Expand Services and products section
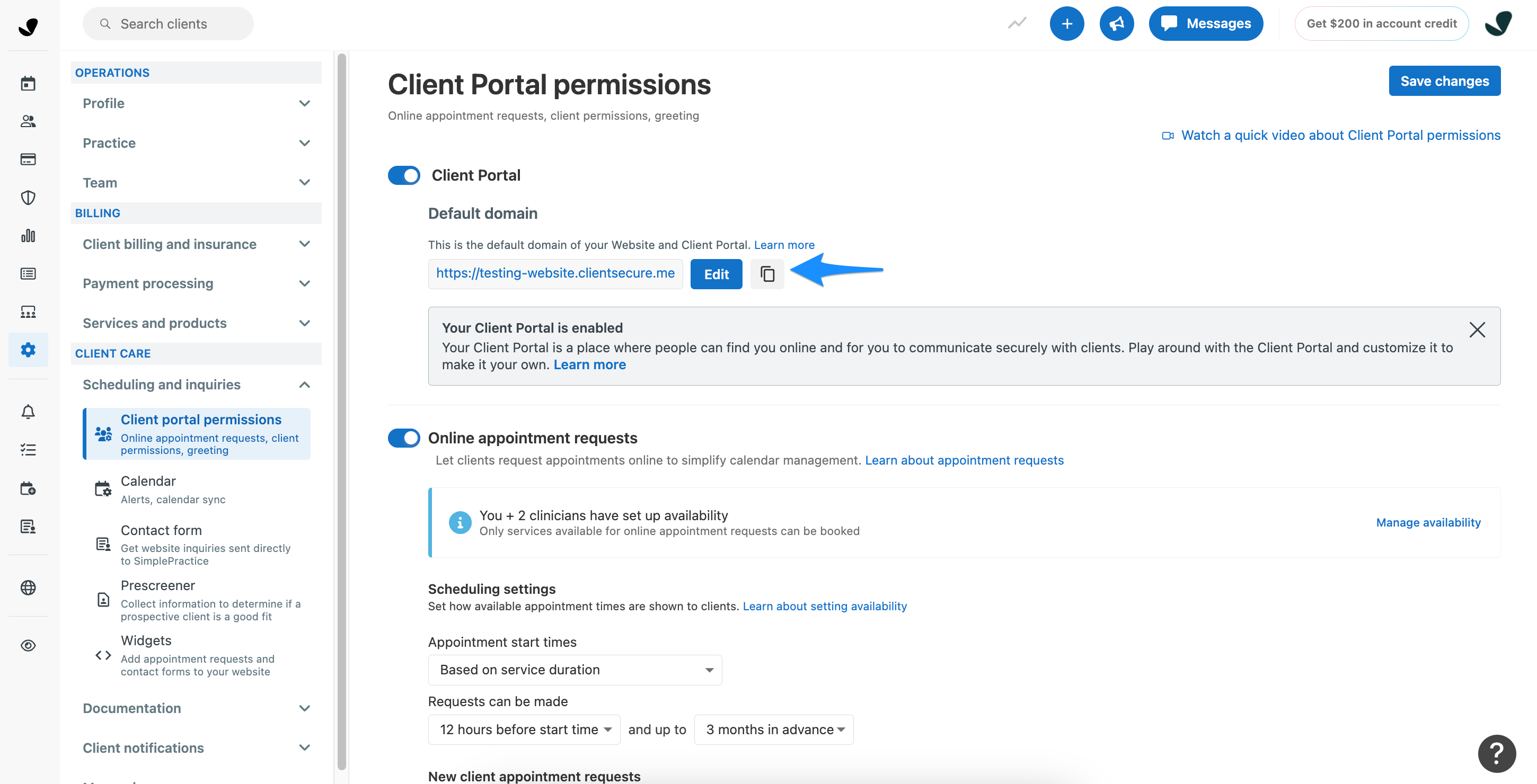The height and width of the screenshot is (784, 1537). click(x=196, y=323)
